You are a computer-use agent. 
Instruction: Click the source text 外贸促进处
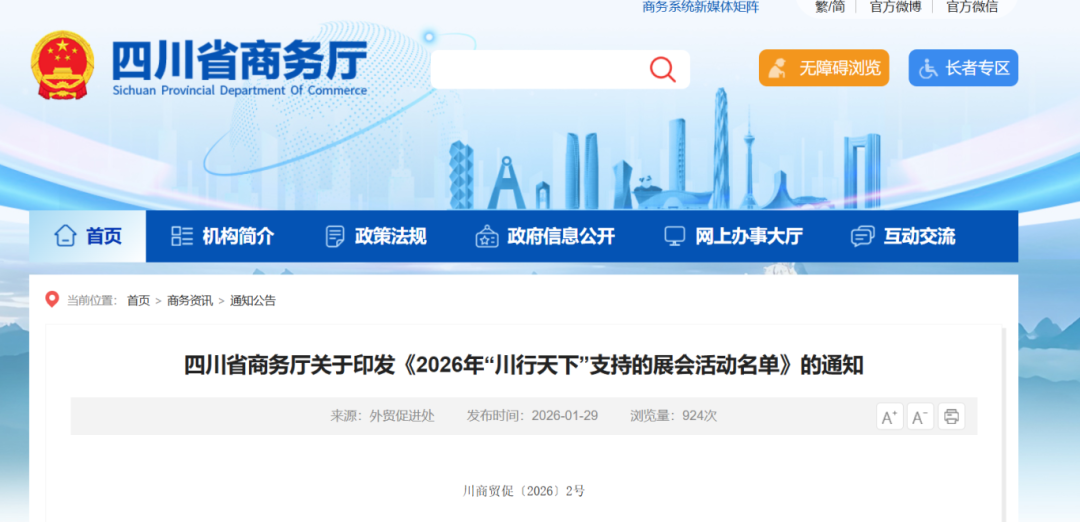(x=402, y=416)
